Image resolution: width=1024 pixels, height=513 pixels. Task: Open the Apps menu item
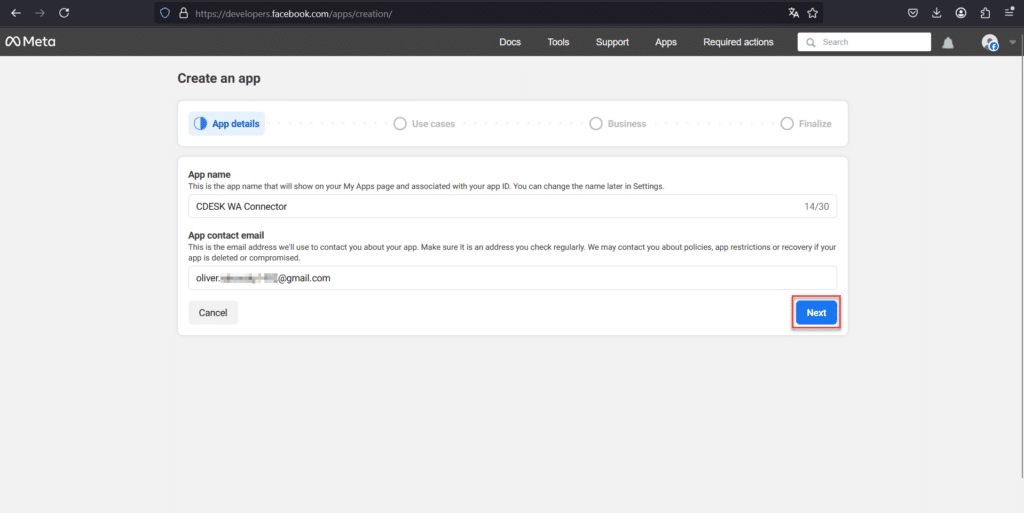pos(665,42)
